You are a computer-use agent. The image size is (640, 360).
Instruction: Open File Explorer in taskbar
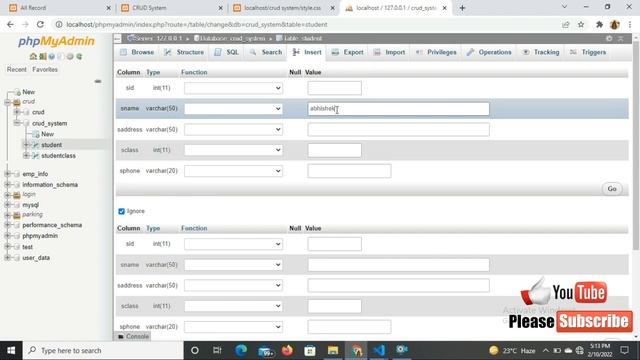pyautogui.click(x=333, y=350)
